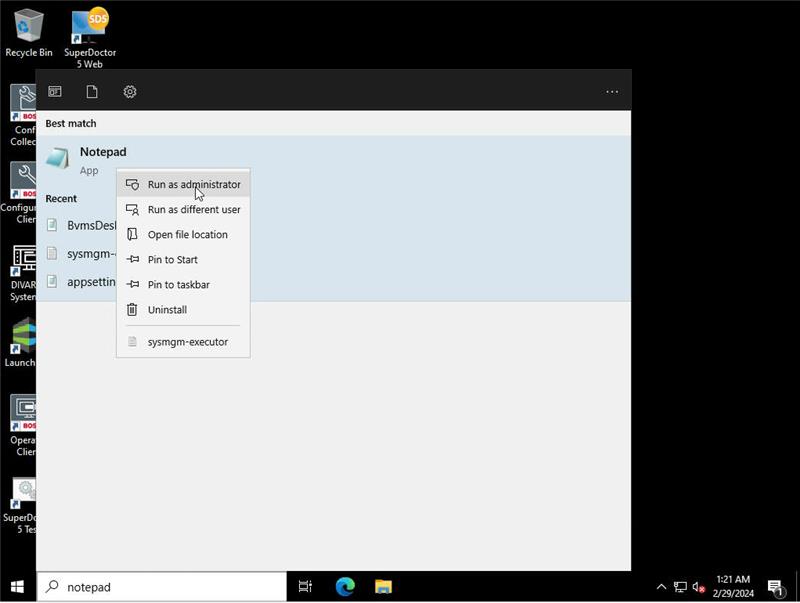Open File Explorer from the taskbar
800x603 pixels.
pyautogui.click(x=382, y=587)
